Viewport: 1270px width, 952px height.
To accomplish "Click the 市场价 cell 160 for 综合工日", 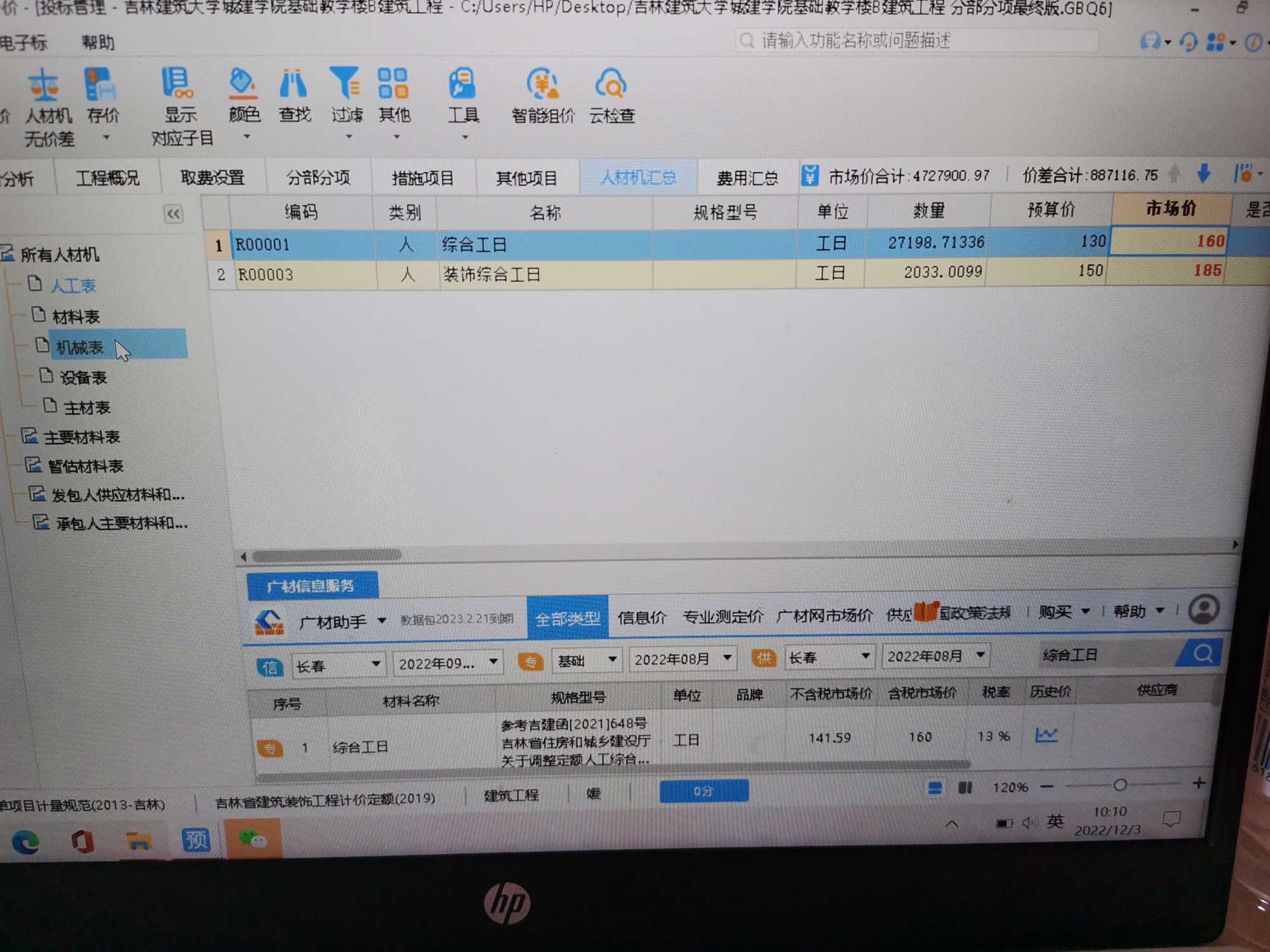I will [x=1169, y=241].
